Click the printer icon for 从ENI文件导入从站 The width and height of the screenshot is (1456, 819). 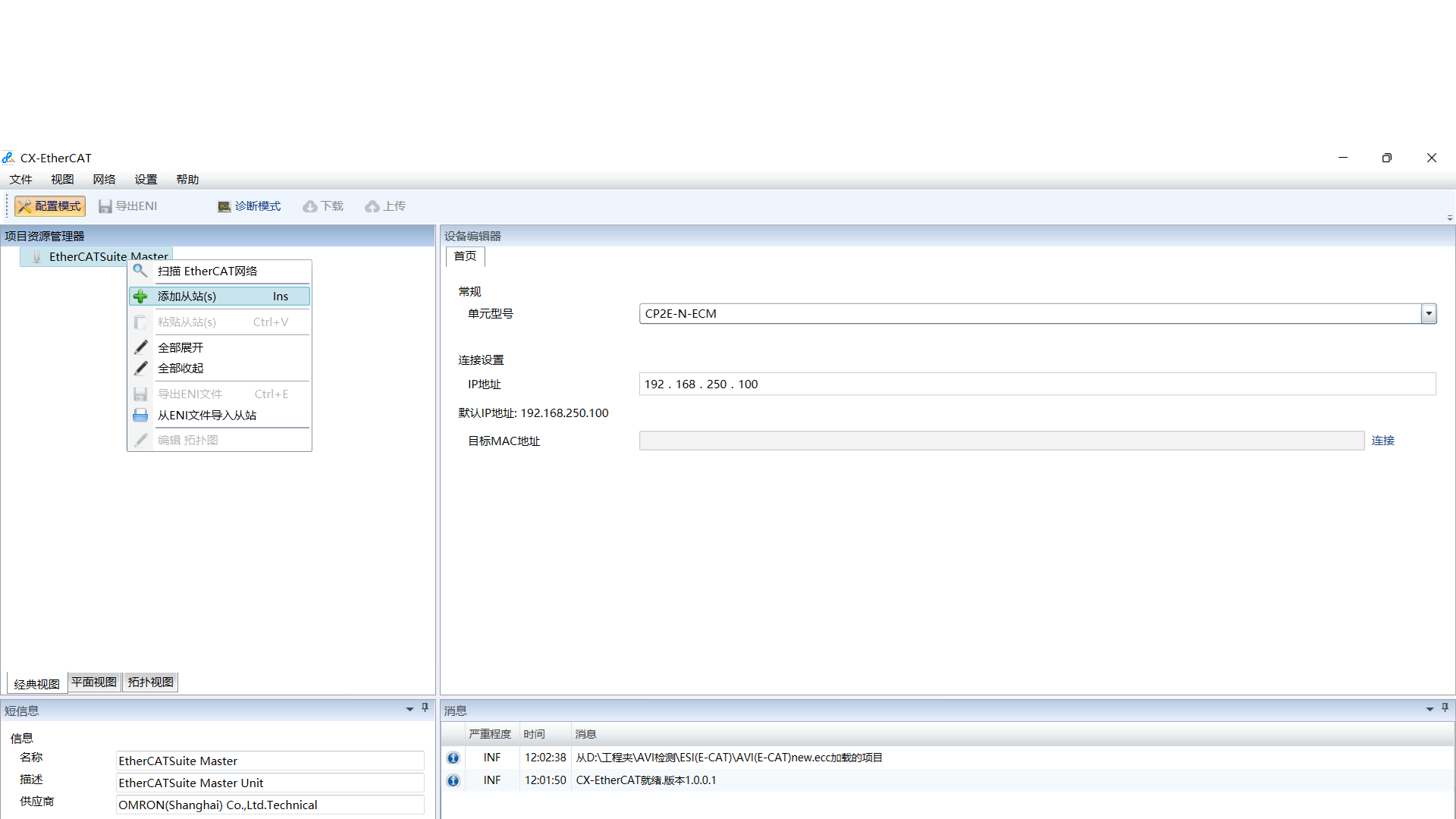click(x=140, y=416)
